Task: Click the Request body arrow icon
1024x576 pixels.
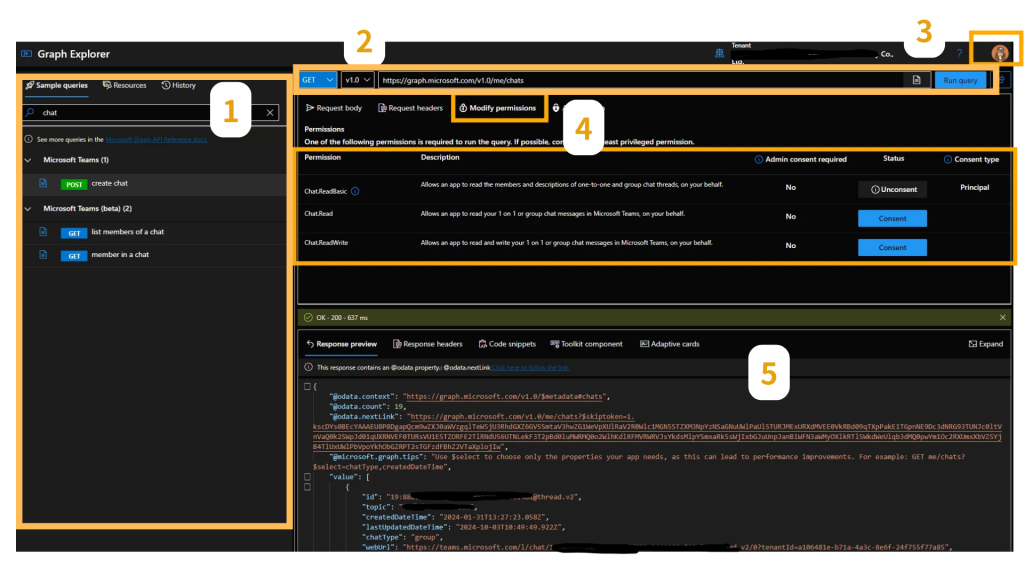Action: coord(310,108)
